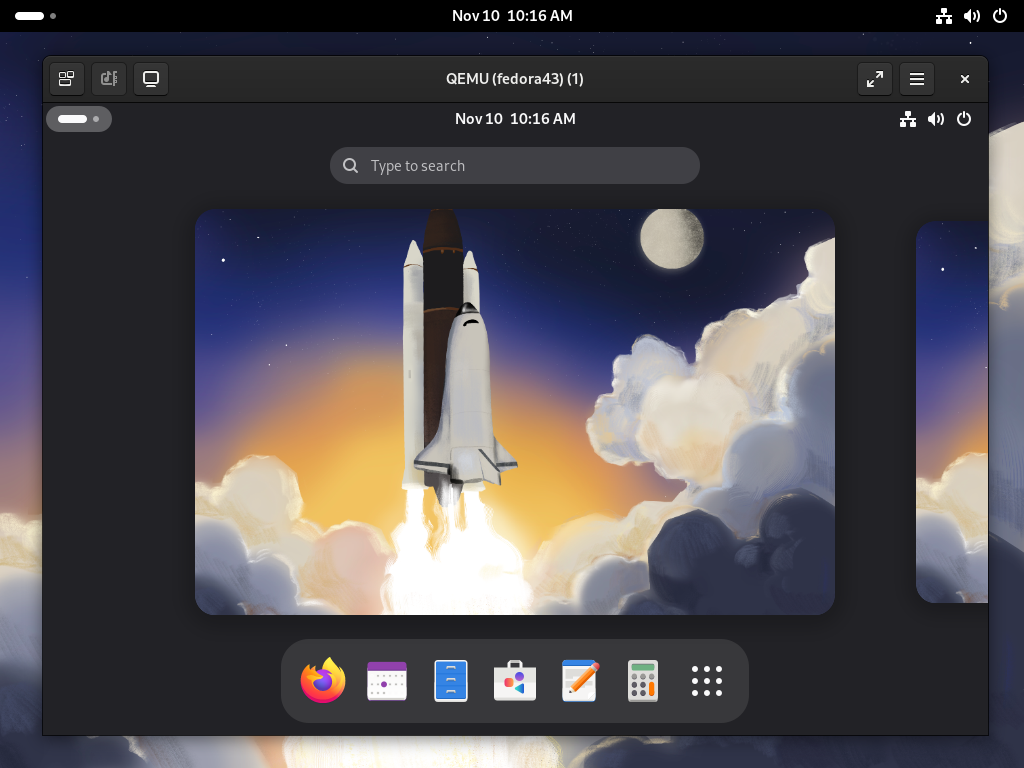Image resolution: width=1024 pixels, height=768 pixels.
Task: Click the monitor icon in QEMU header bar
Action: [x=151, y=79]
